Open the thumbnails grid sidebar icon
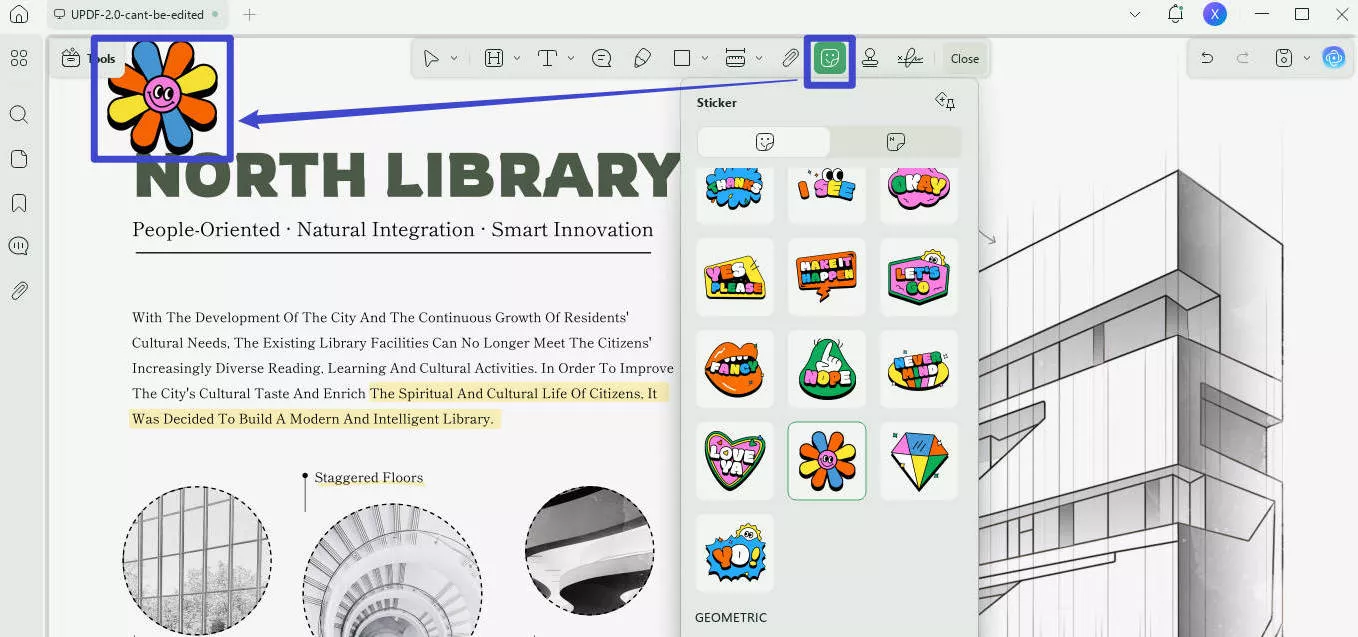 point(19,58)
